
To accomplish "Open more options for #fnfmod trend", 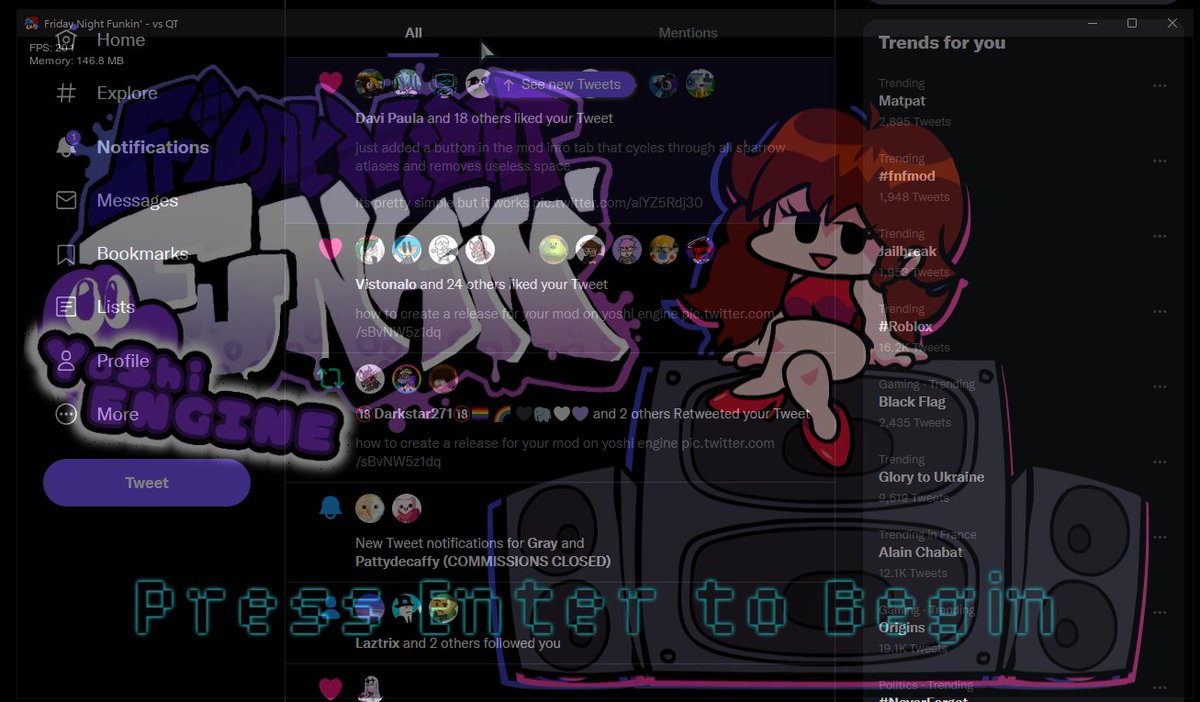I will pyautogui.click(x=1160, y=161).
